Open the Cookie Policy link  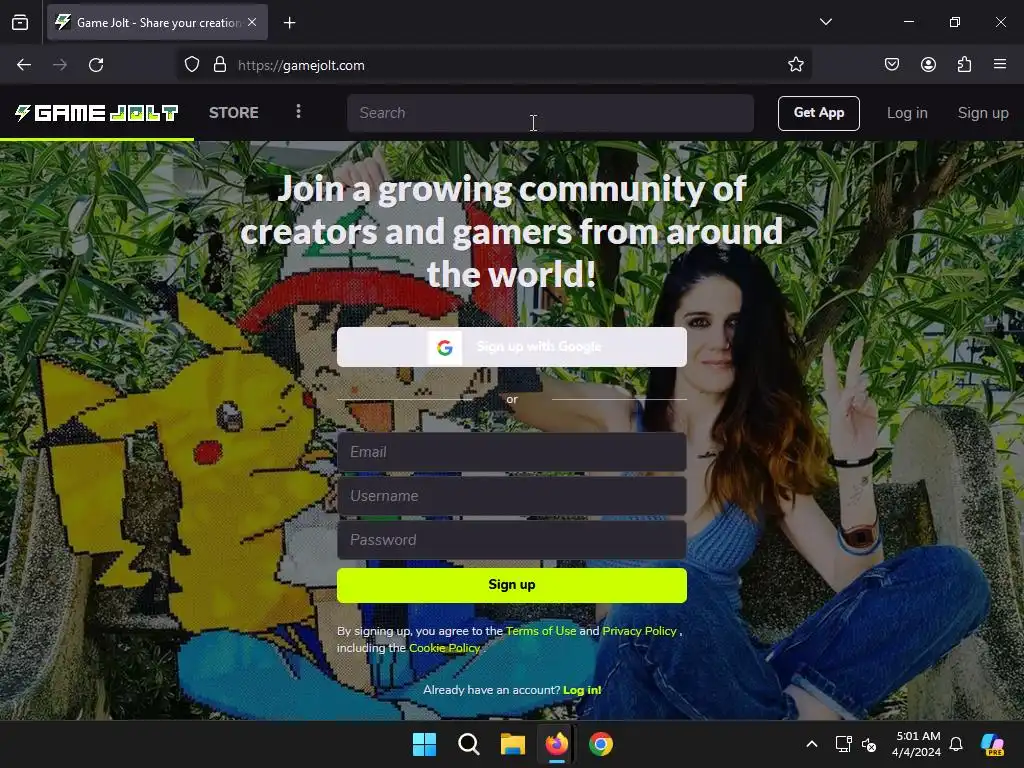click(445, 648)
